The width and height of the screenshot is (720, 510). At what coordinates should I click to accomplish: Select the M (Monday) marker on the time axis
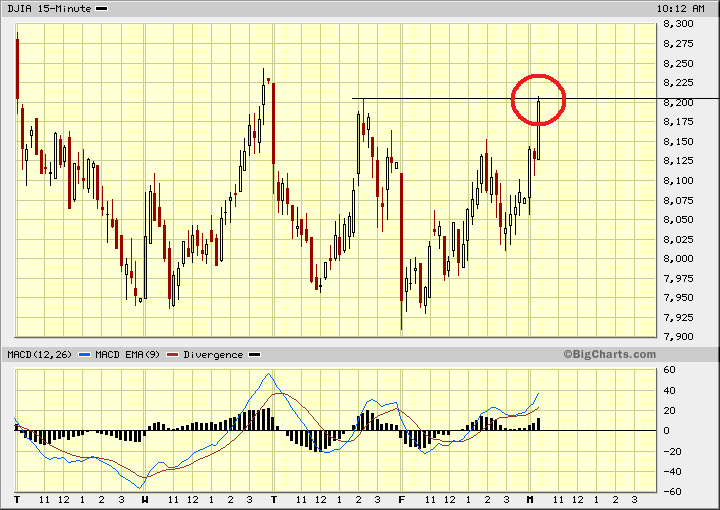point(530,498)
